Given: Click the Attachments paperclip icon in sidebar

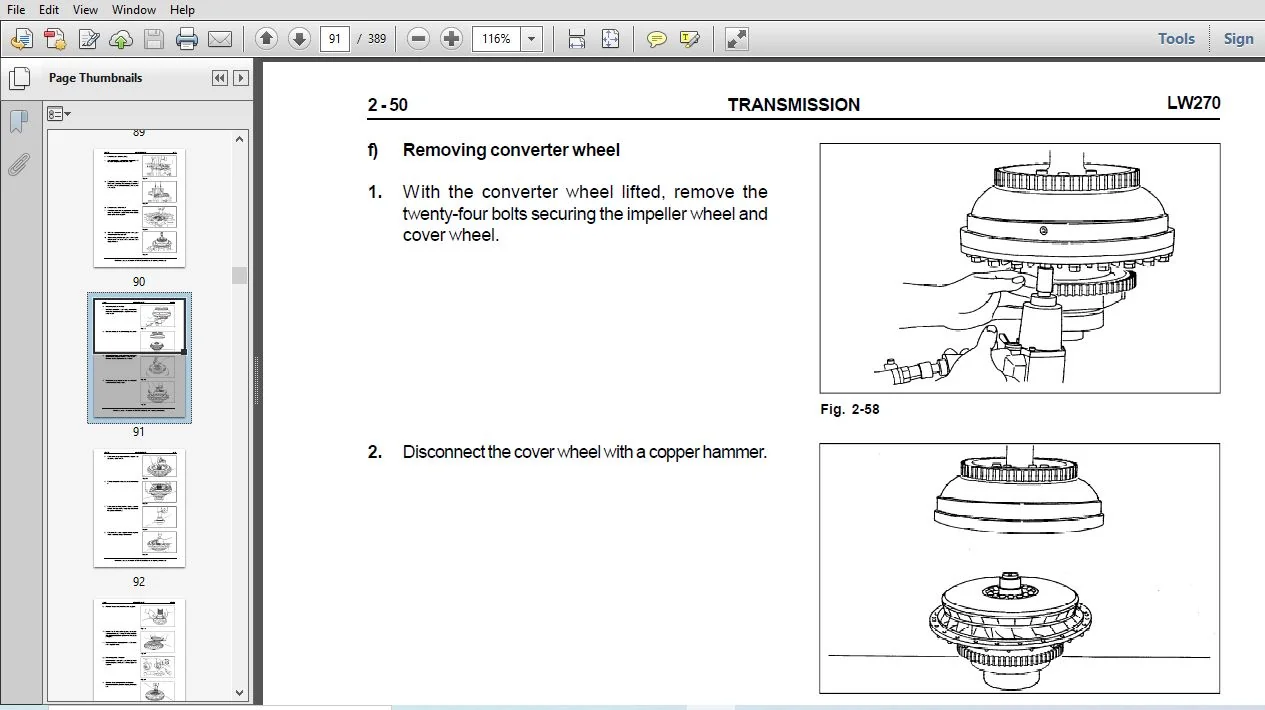Looking at the screenshot, I should [x=18, y=165].
